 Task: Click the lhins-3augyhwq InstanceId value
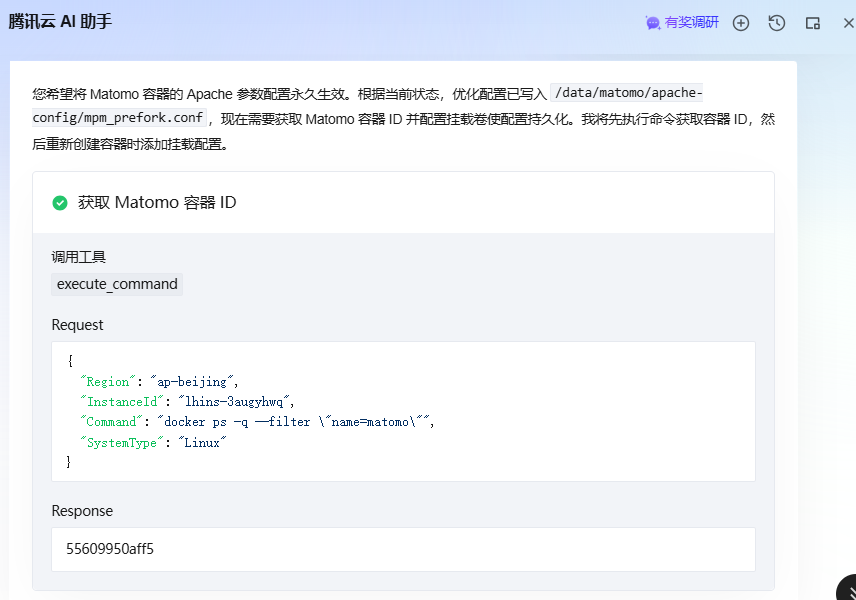tap(234, 402)
